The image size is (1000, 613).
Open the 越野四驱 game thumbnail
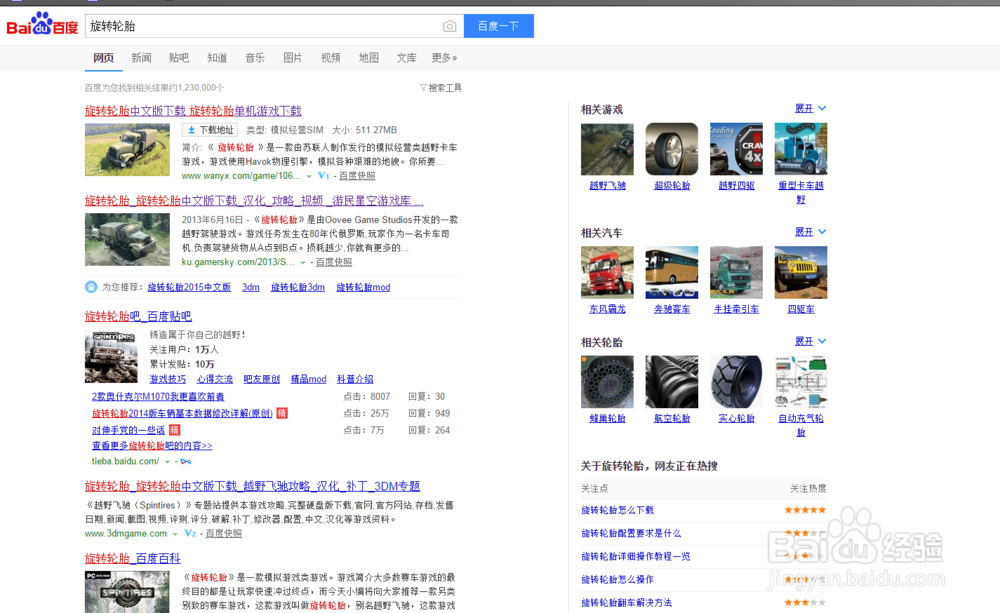(736, 149)
